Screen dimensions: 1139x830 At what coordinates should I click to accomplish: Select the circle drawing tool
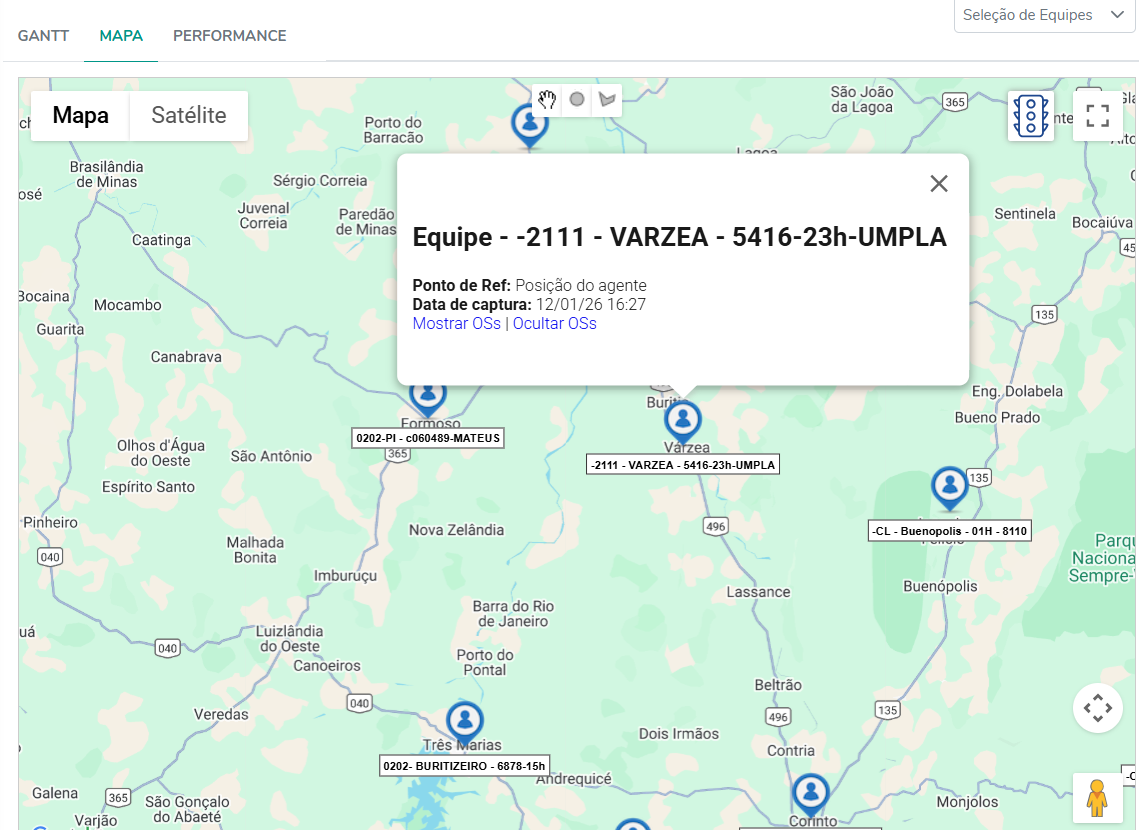tap(577, 99)
